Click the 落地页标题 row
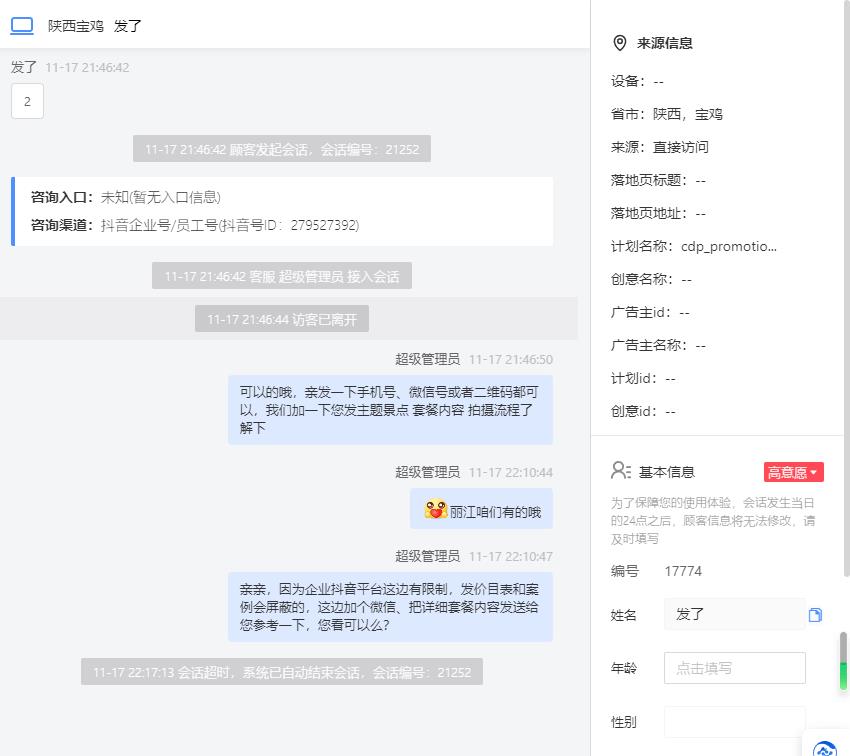This screenshot has height=756, width=850. tap(658, 180)
